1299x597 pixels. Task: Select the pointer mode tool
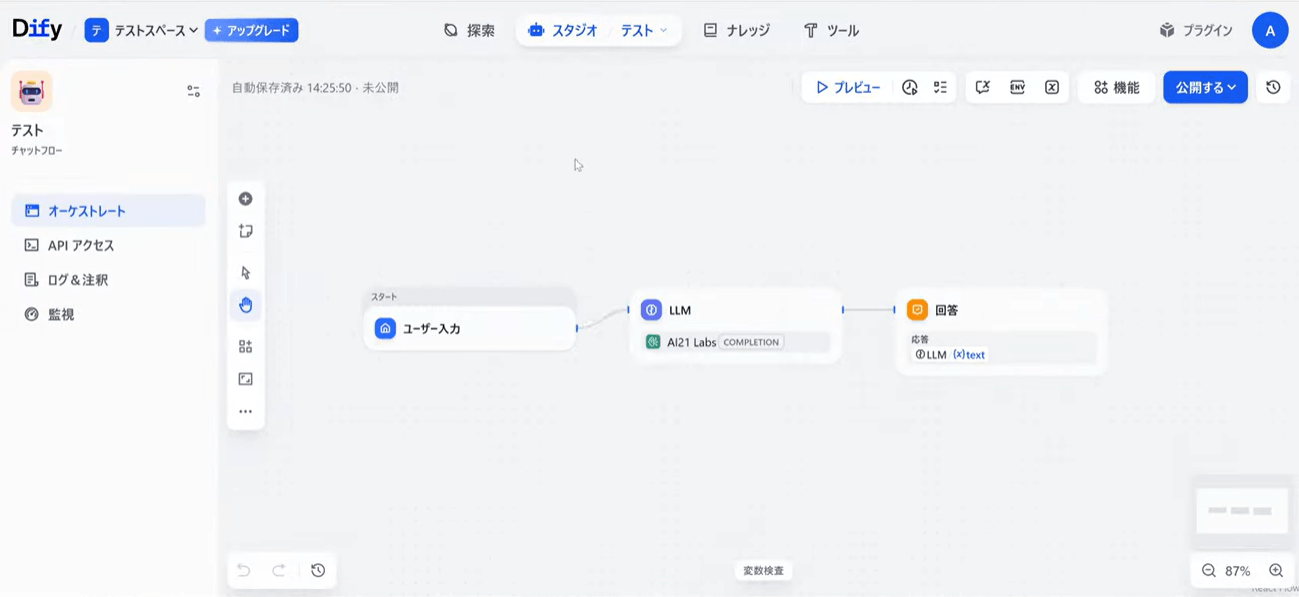(246, 272)
